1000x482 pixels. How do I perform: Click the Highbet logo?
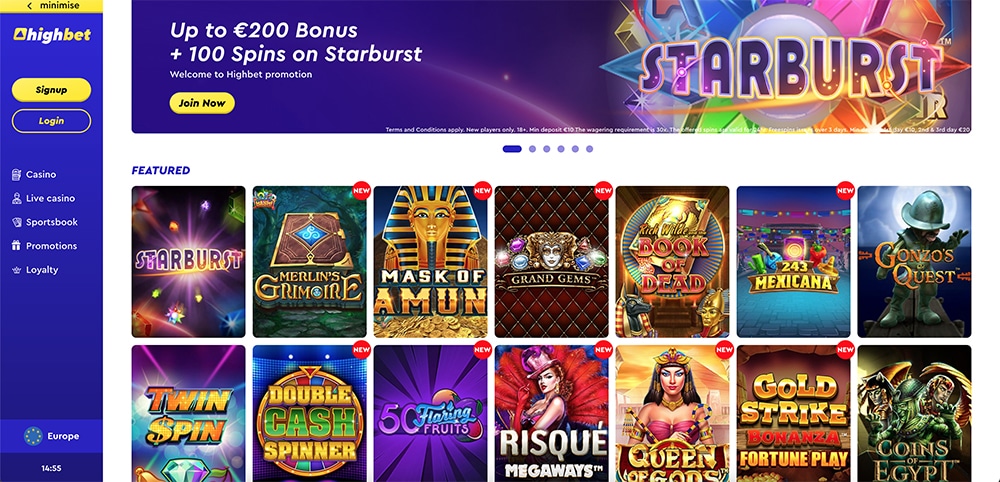52,35
